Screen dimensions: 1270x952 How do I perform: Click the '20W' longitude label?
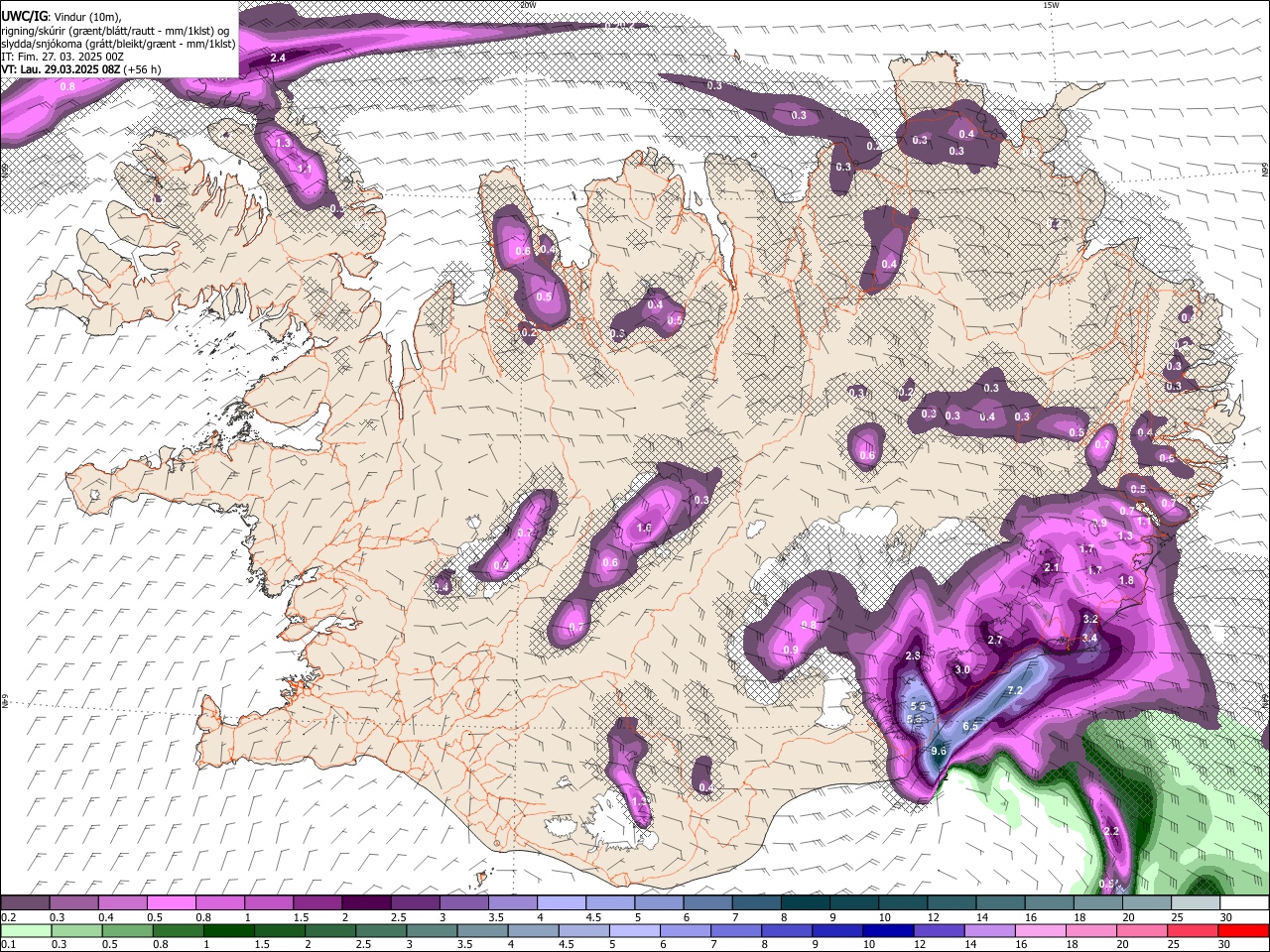[x=528, y=5]
